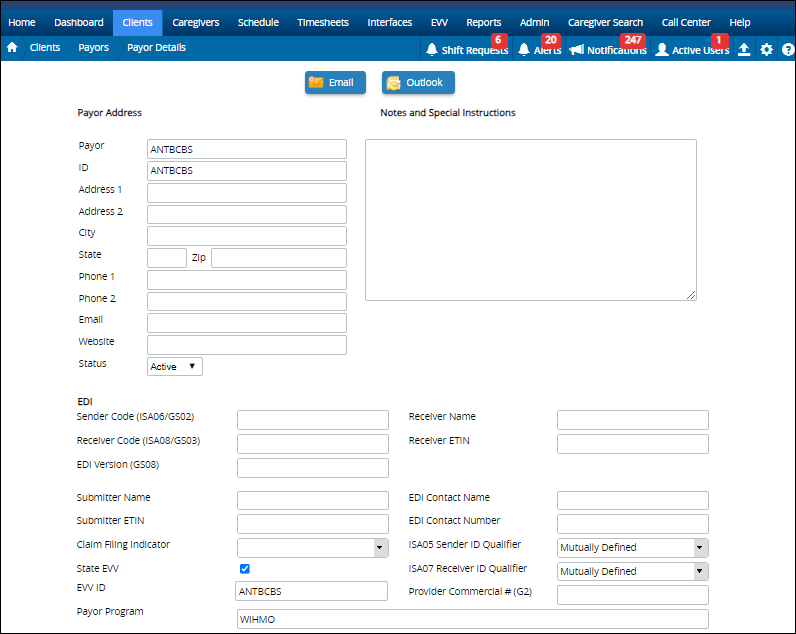Open Caregiver Search menu

[606, 22]
